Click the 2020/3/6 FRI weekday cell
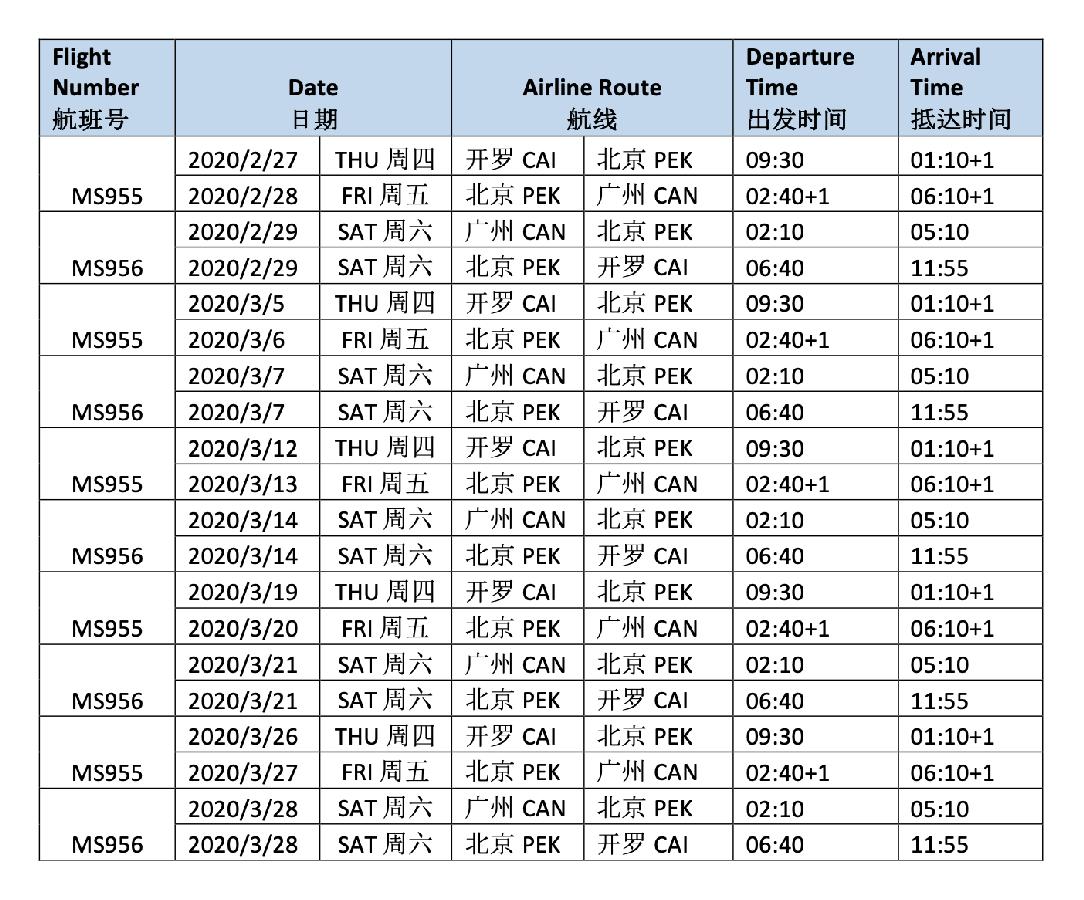Image resolution: width=1084 pixels, height=900 pixels. coord(385,337)
